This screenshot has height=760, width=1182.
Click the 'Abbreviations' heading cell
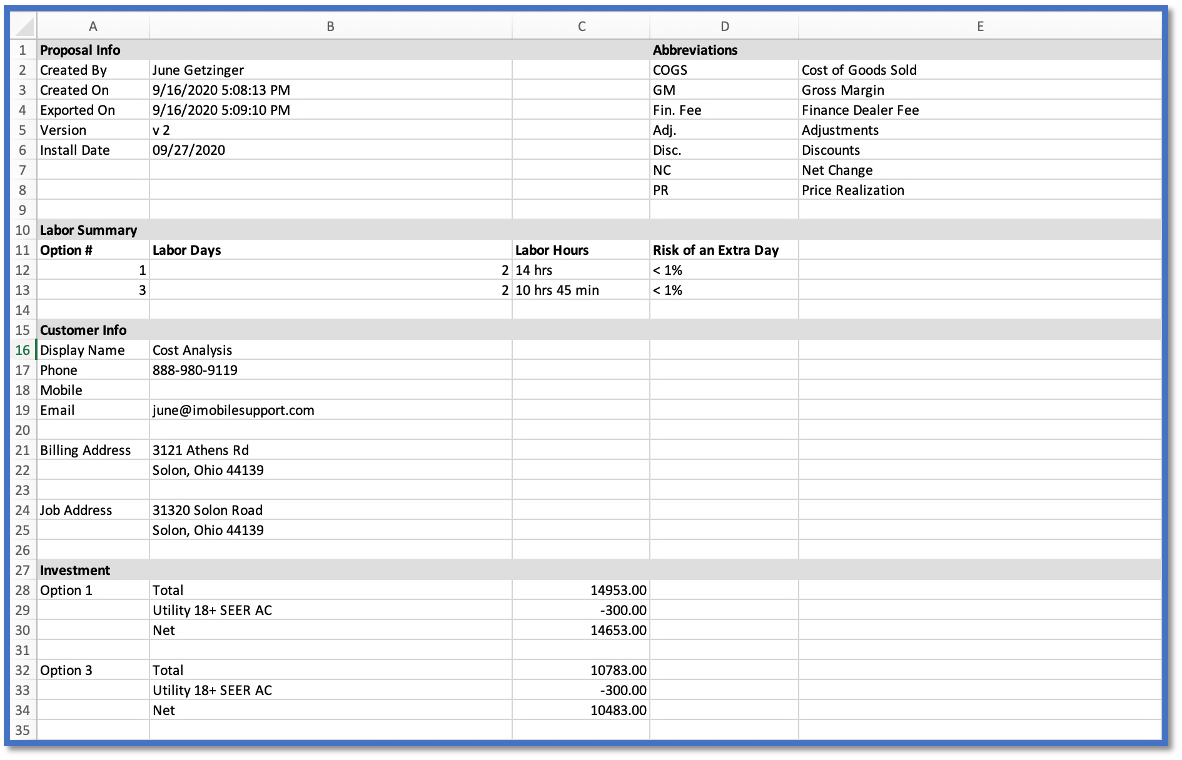tap(724, 50)
